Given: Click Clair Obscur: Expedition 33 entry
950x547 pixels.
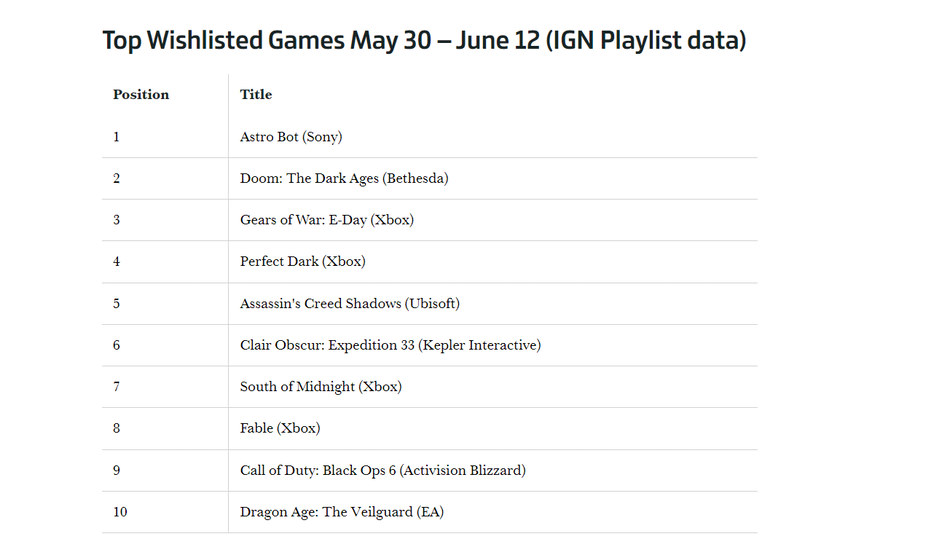Looking at the screenshot, I should 390,345.
